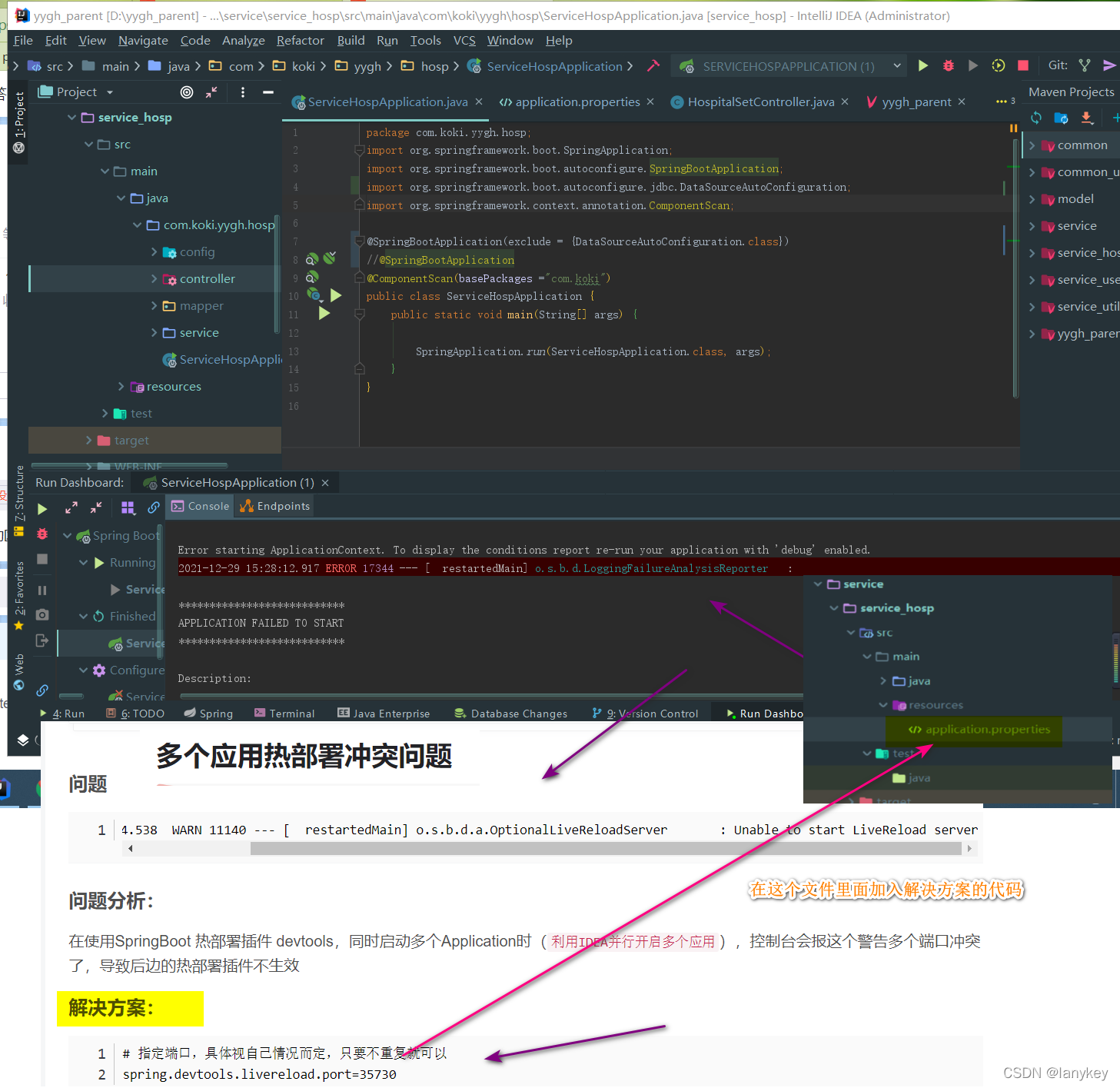Reimport all Maven projects
This screenshot has height=1088, width=1120.
tap(1036, 118)
